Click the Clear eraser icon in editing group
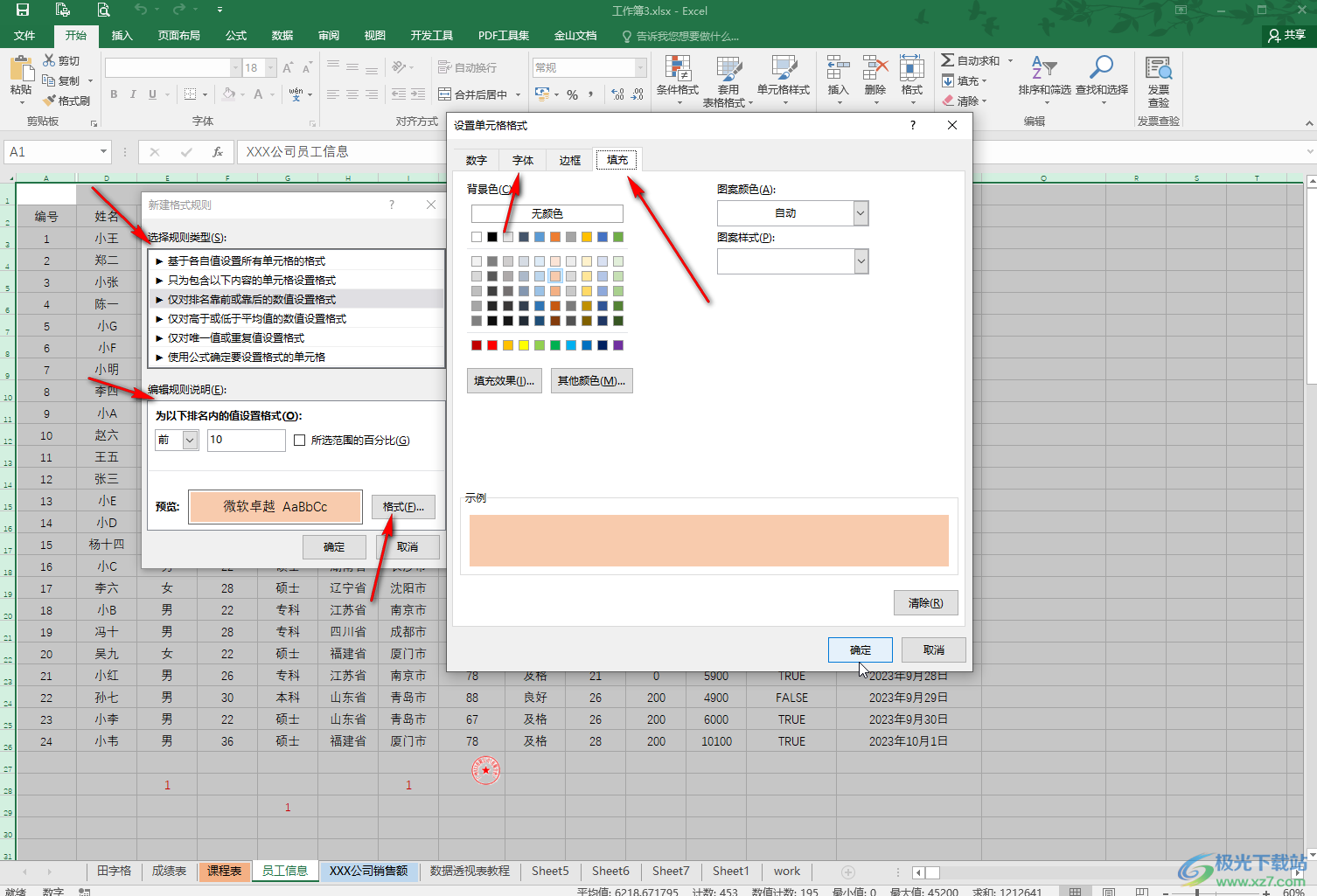The width and height of the screenshot is (1317, 896). [x=948, y=101]
